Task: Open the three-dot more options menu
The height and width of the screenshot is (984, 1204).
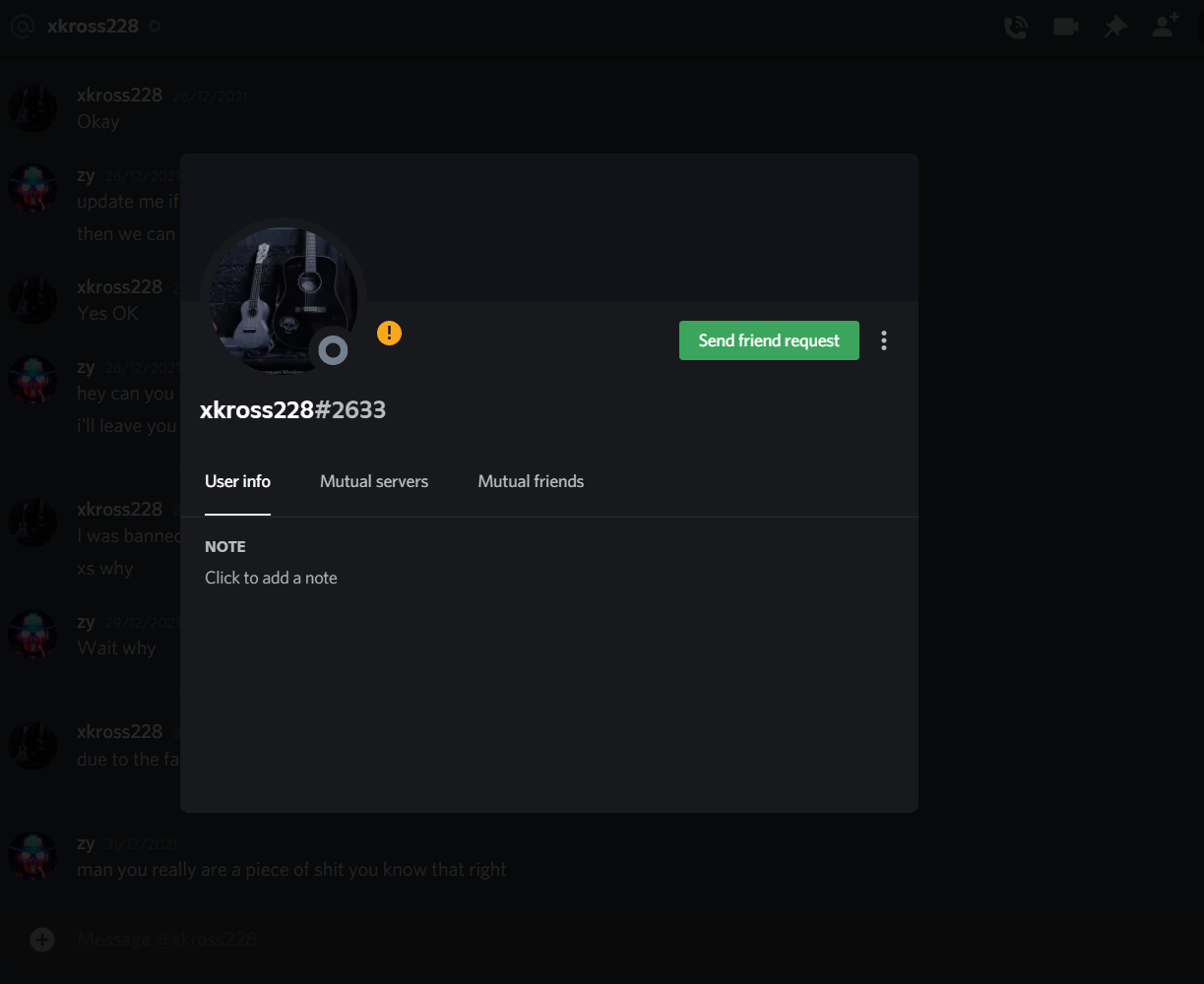Action: [x=884, y=340]
